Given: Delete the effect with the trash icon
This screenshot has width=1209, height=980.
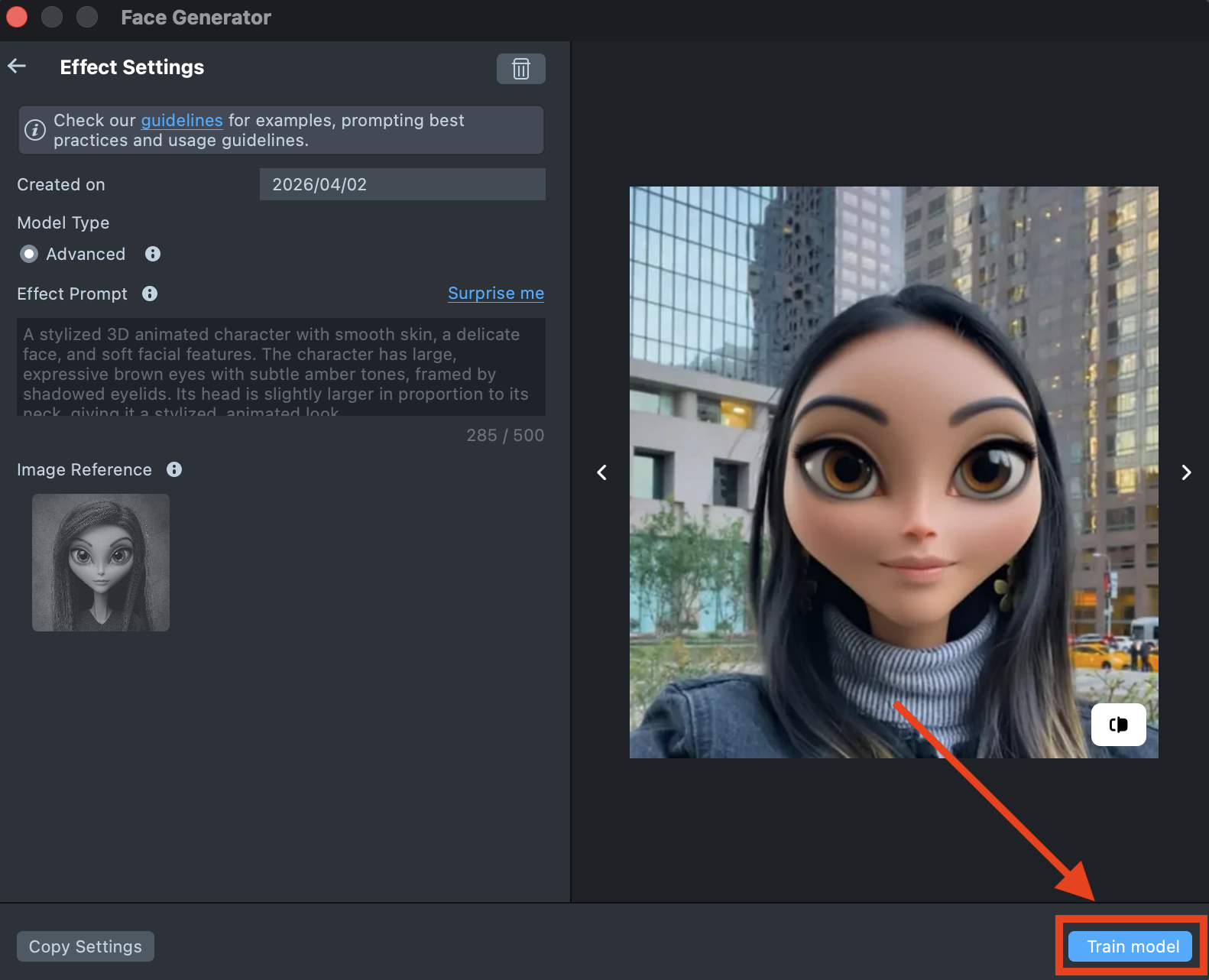Looking at the screenshot, I should pos(520,69).
